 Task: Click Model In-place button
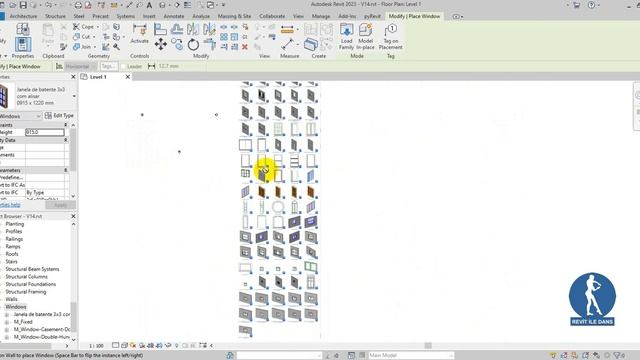[366, 36]
